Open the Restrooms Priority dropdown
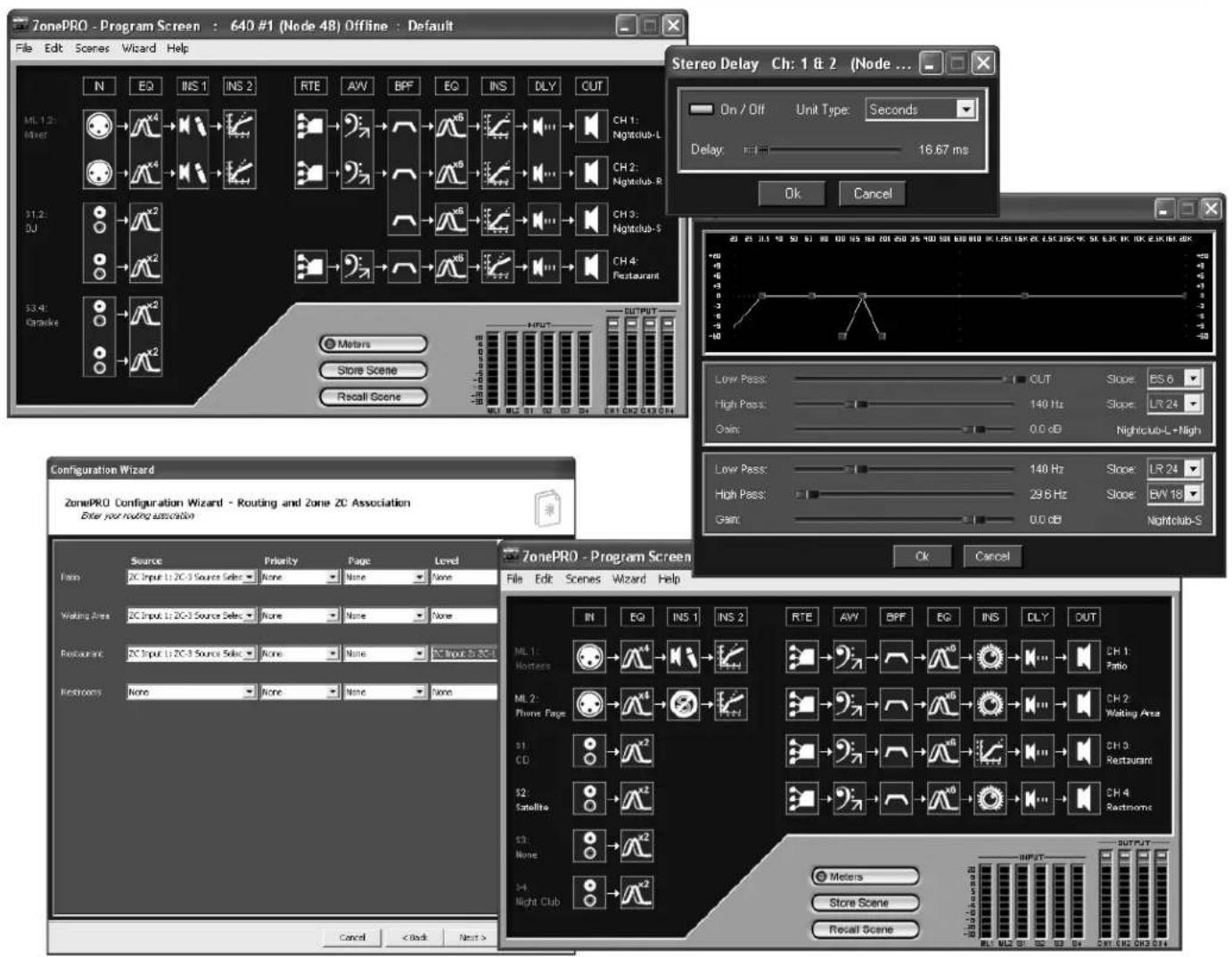The image size is (1232, 957). (x=300, y=692)
